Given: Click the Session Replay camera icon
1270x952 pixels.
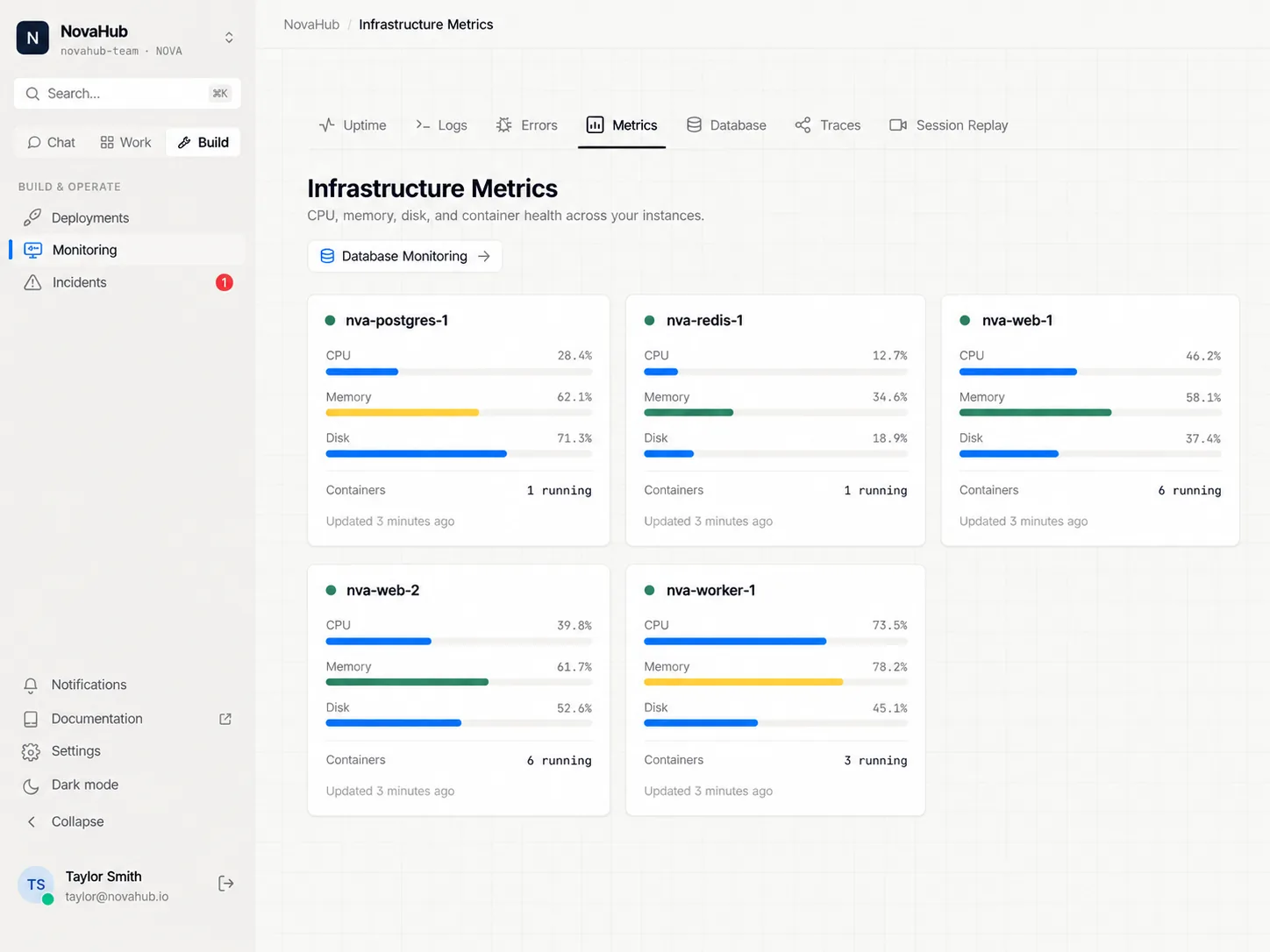Looking at the screenshot, I should coord(898,125).
